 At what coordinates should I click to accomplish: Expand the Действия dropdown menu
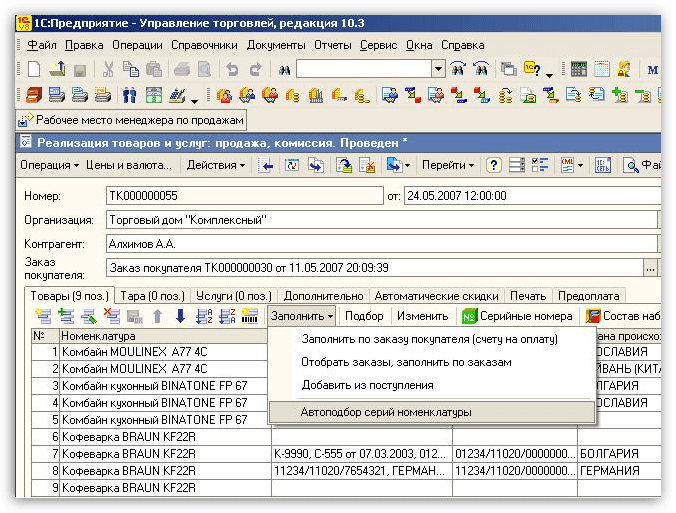tap(216, 166)
